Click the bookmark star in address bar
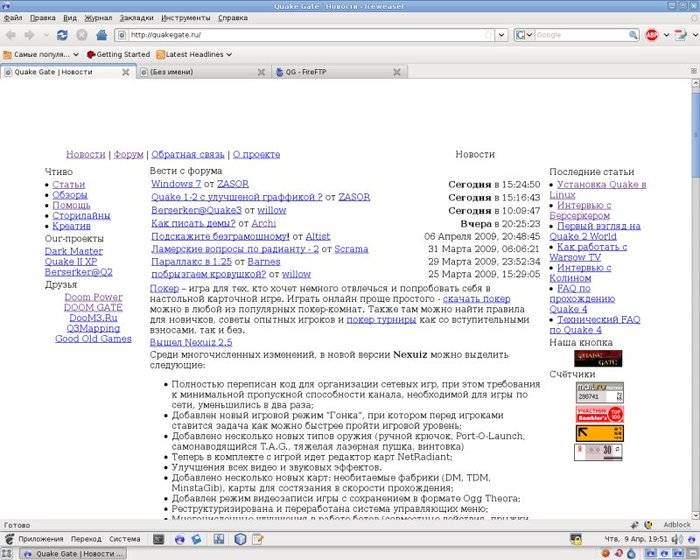 click(489, 35)
